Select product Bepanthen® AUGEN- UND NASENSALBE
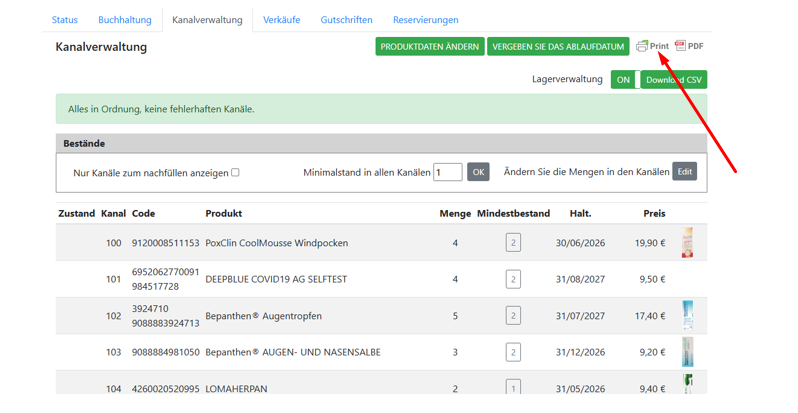The height and width of the screenshot is (413, 798). pyautogui.click(x=293, y=352)
